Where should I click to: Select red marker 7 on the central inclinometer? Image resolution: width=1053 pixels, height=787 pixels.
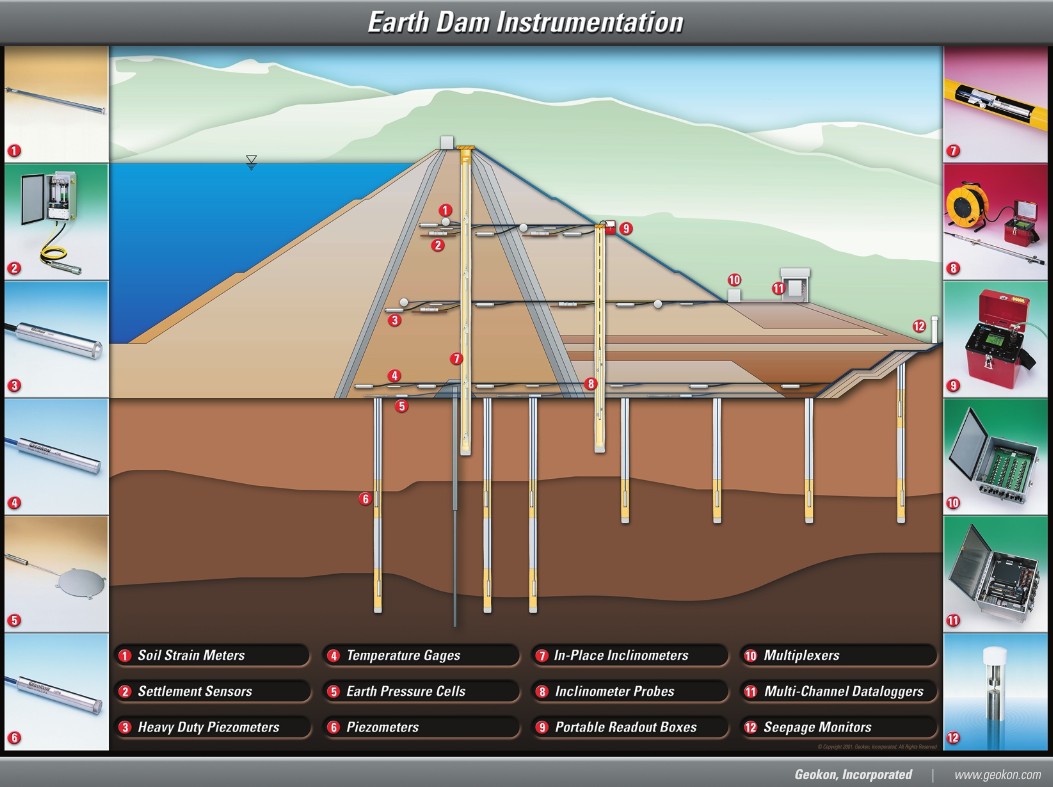click(x=457, y=359)
